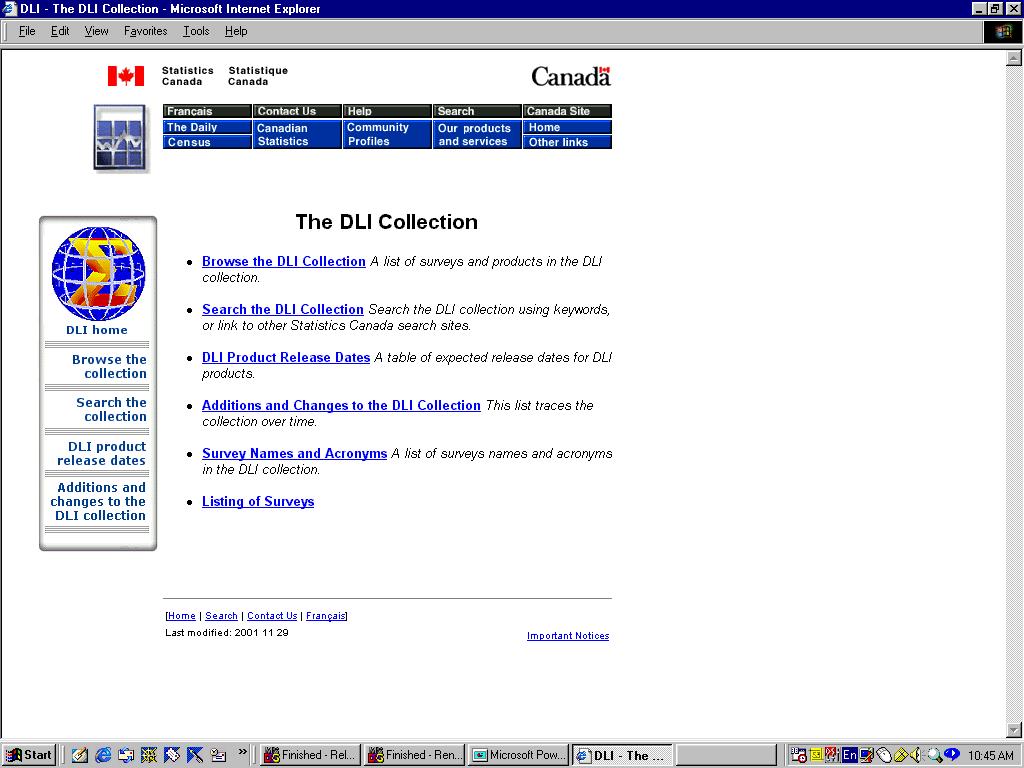Open Additions and Changes to the DLI Collection link
Screen dimensions: 1024x768
(341, 405)
